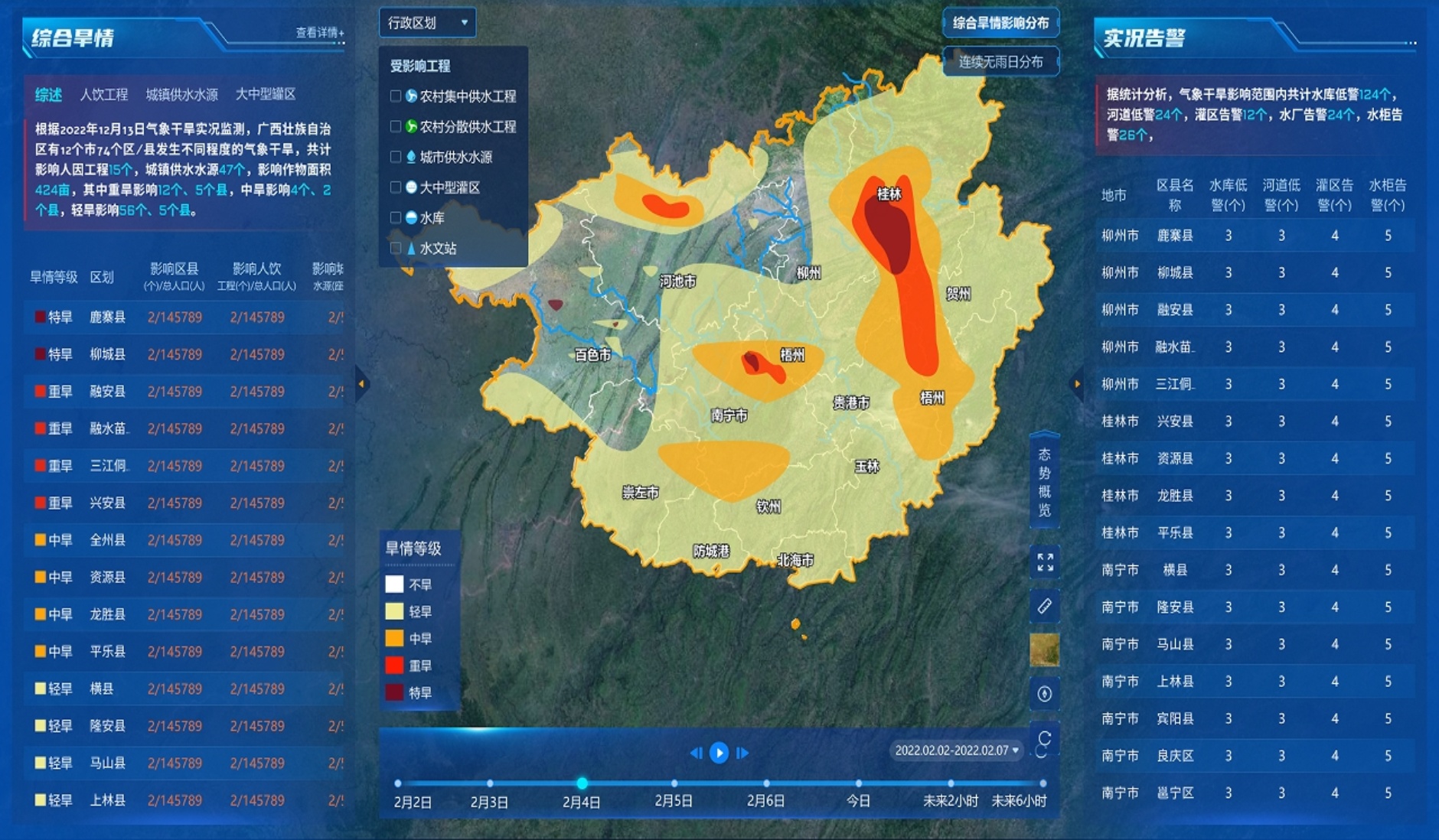Viewport: 1439px width, 840px height.
Task: Collapse the left panel with arrow
Action: coord(361,384)
